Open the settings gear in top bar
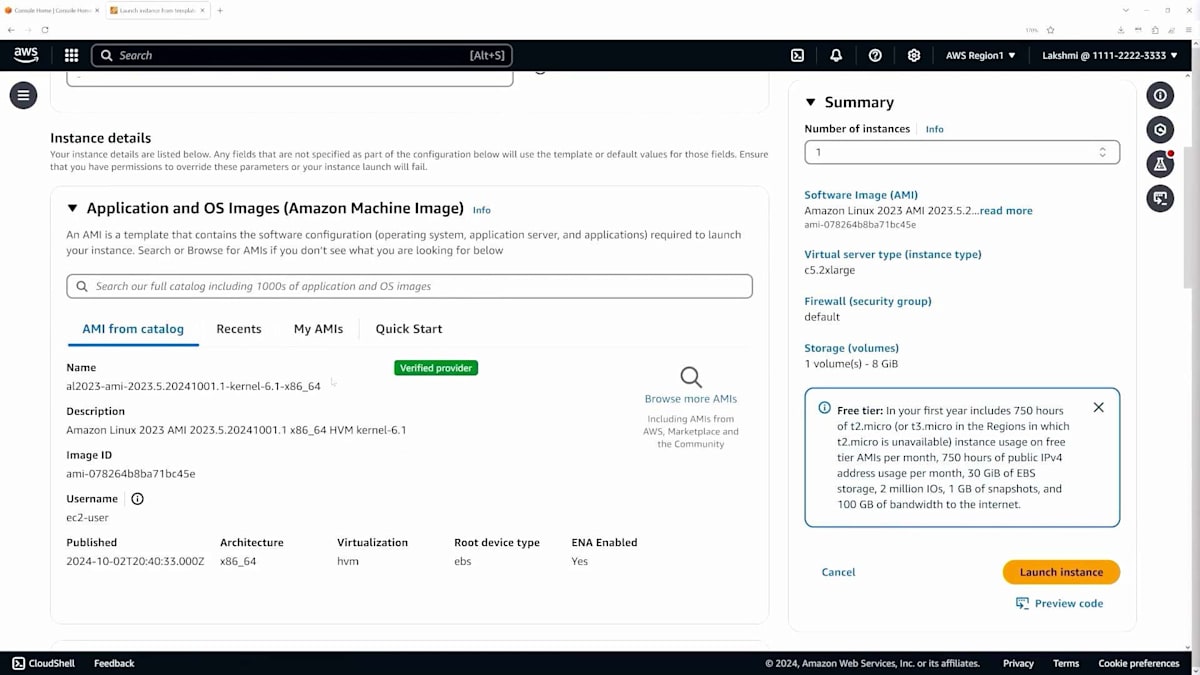The height and width of the screenshot is (675, 1200). point(914,56)
